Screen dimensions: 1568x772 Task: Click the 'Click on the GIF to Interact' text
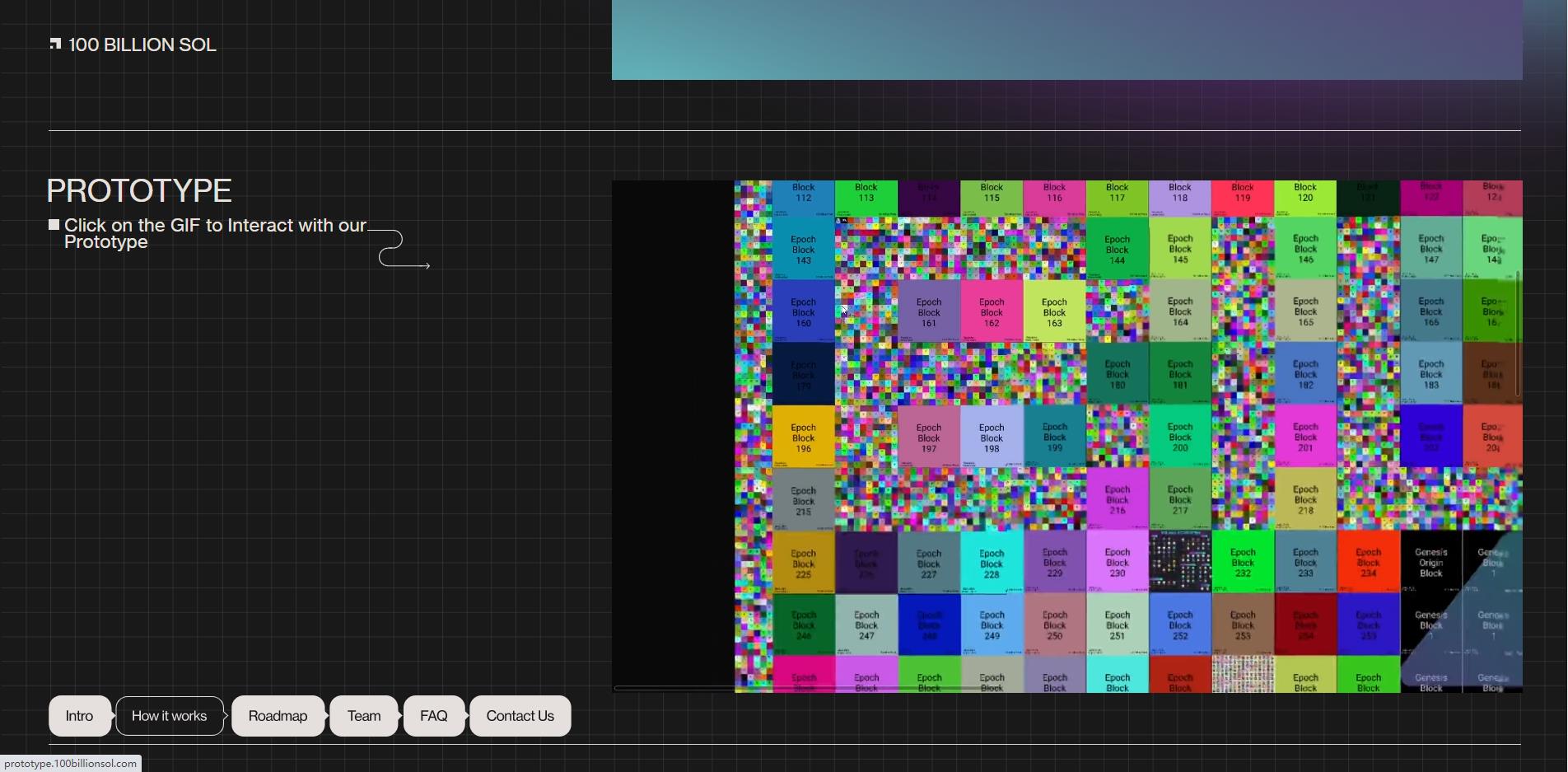click(x=215, y=233)
